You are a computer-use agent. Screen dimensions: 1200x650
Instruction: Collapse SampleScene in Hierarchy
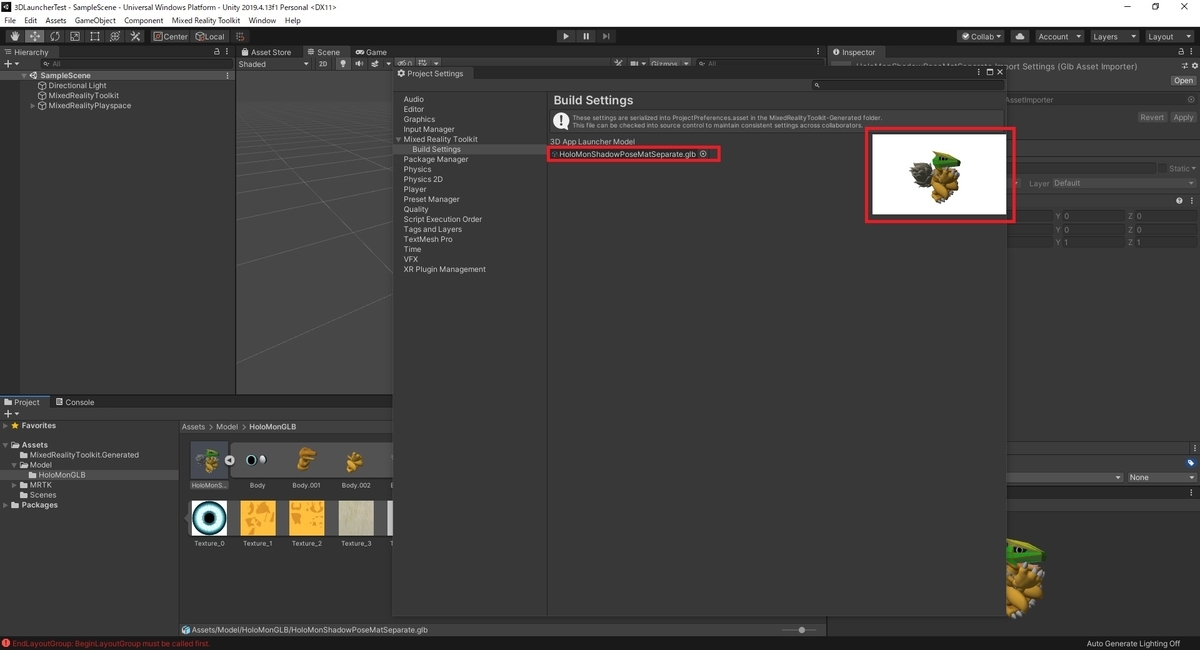(24, 75)
